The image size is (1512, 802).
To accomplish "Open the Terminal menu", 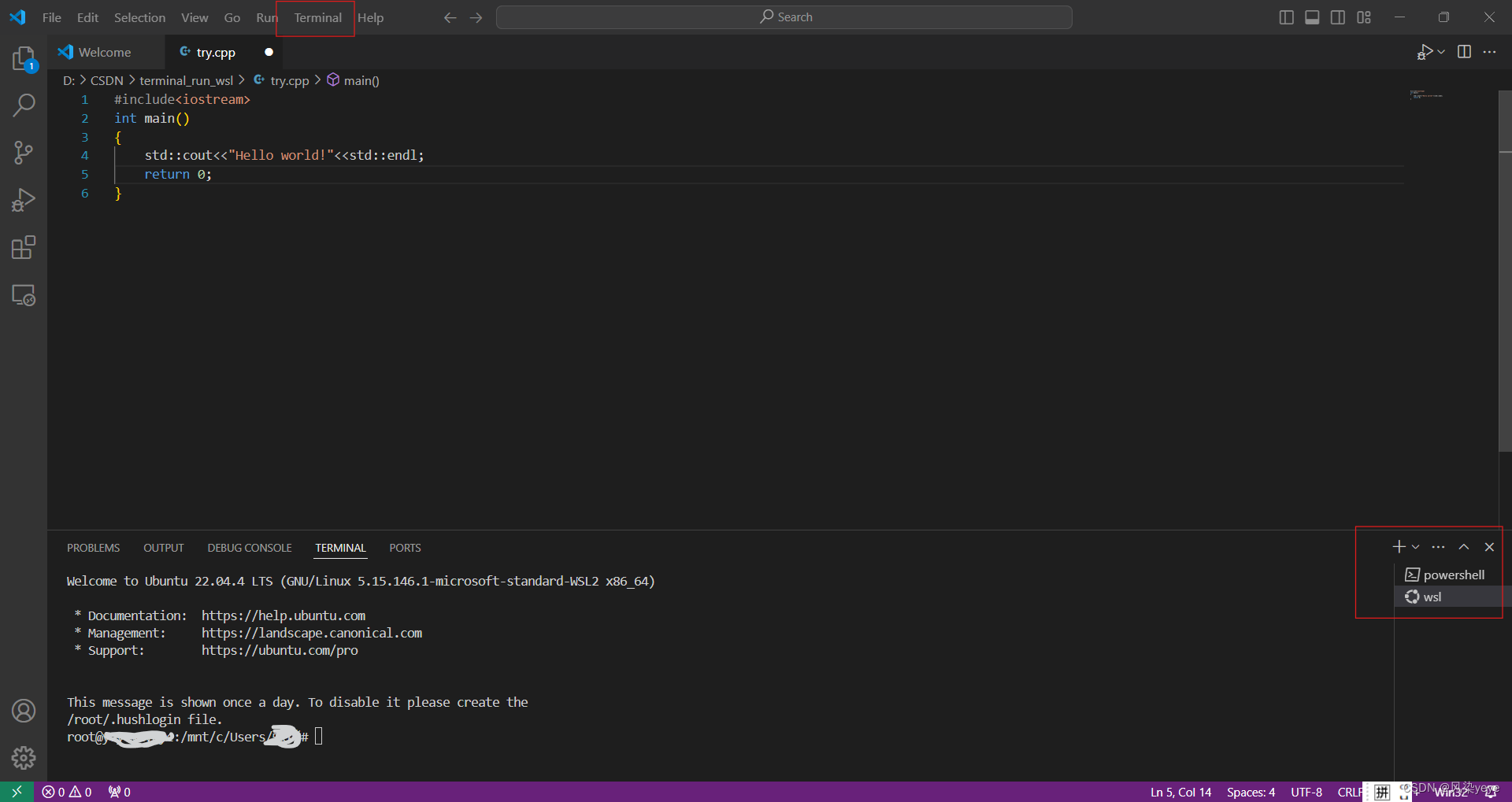I will click(316, 17).
